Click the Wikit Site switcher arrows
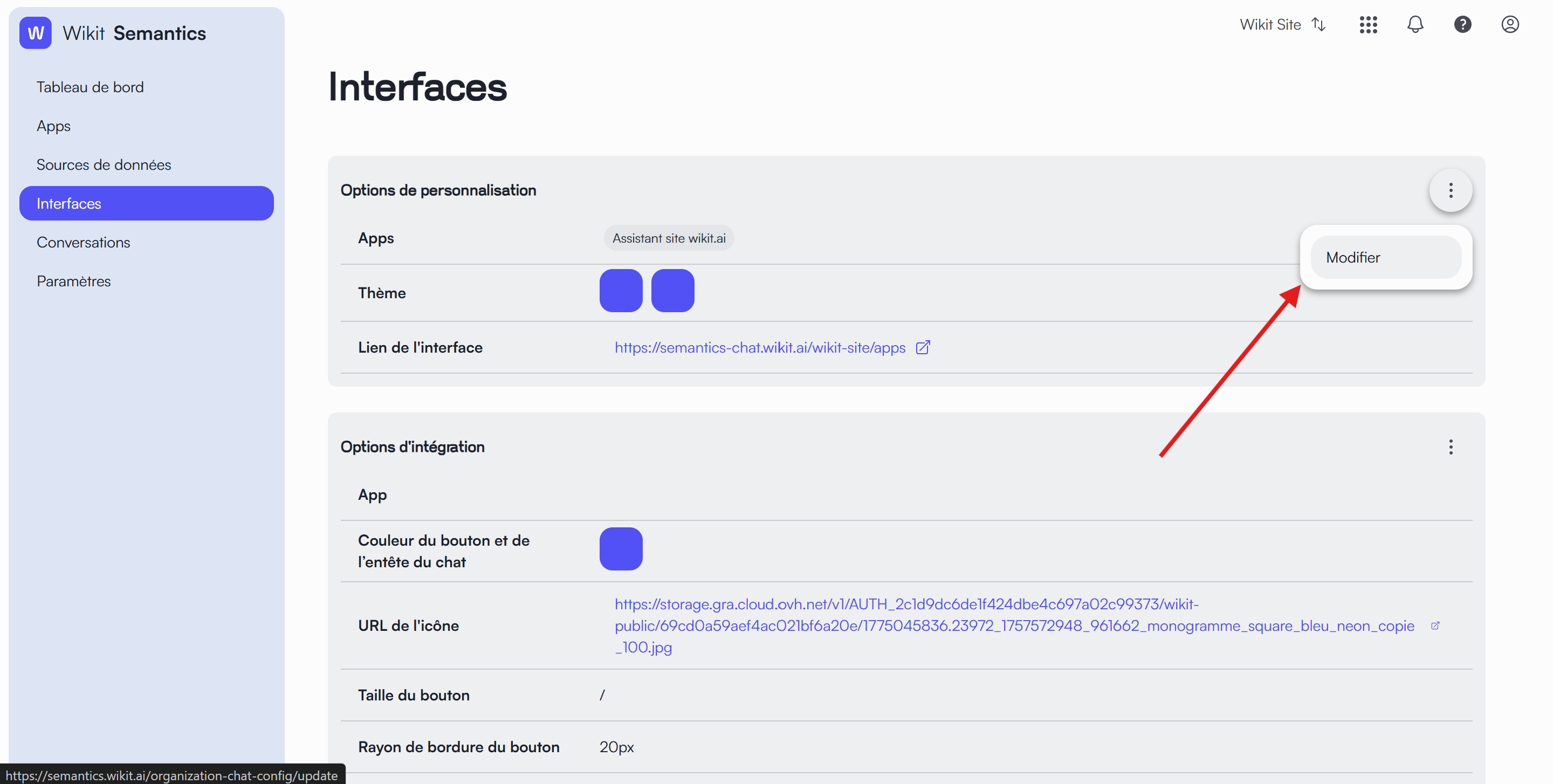This screenshot has width=1553, height=784. coord(1319,25)
